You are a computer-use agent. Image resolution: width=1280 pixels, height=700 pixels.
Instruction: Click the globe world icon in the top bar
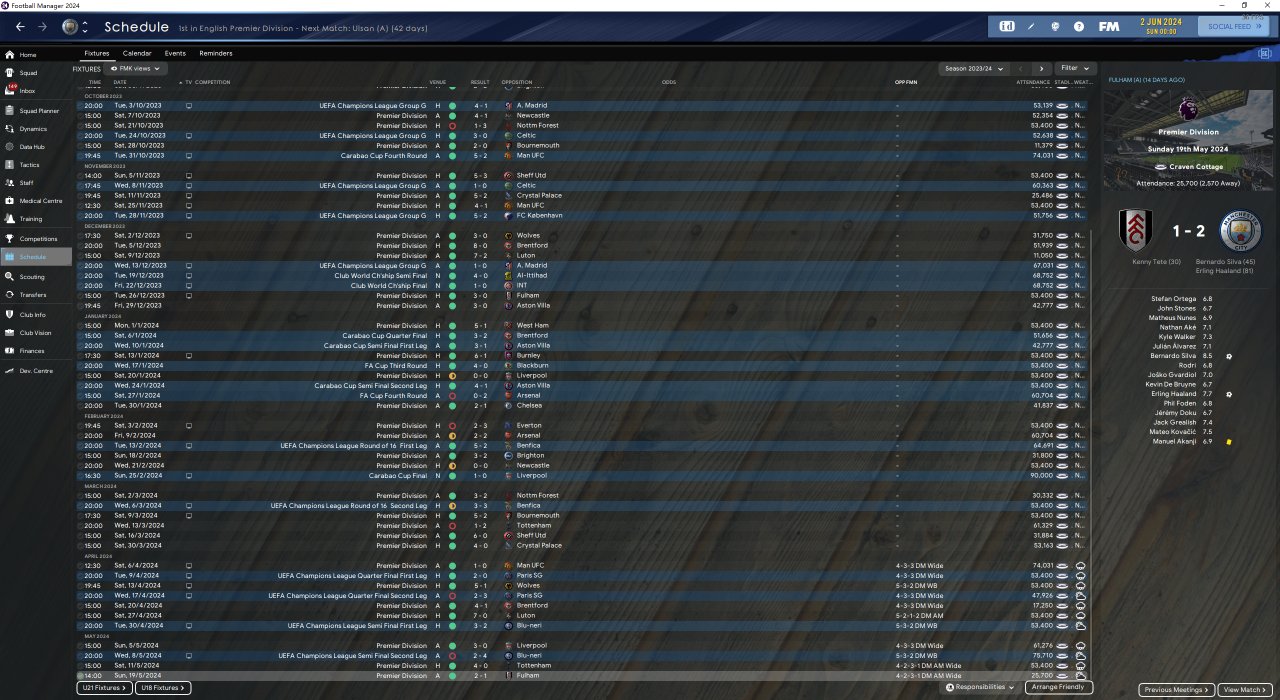click(x=1055, y=27)
